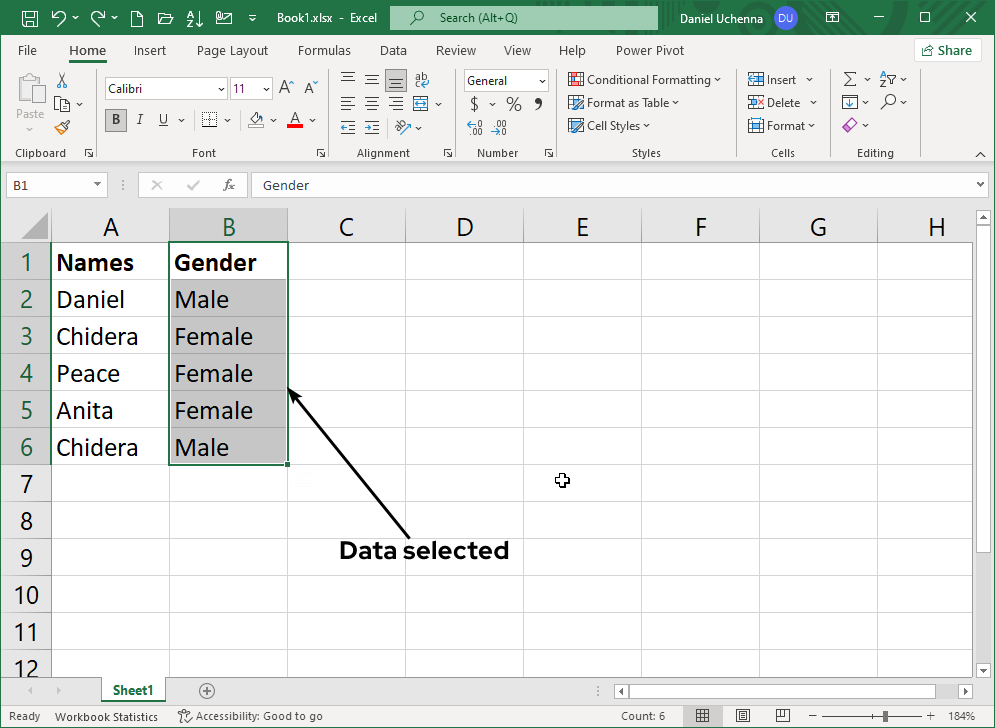The width and height of the screenshot is (995, 728).
Task: Open the AutoSum function
Action: point(851,78)
